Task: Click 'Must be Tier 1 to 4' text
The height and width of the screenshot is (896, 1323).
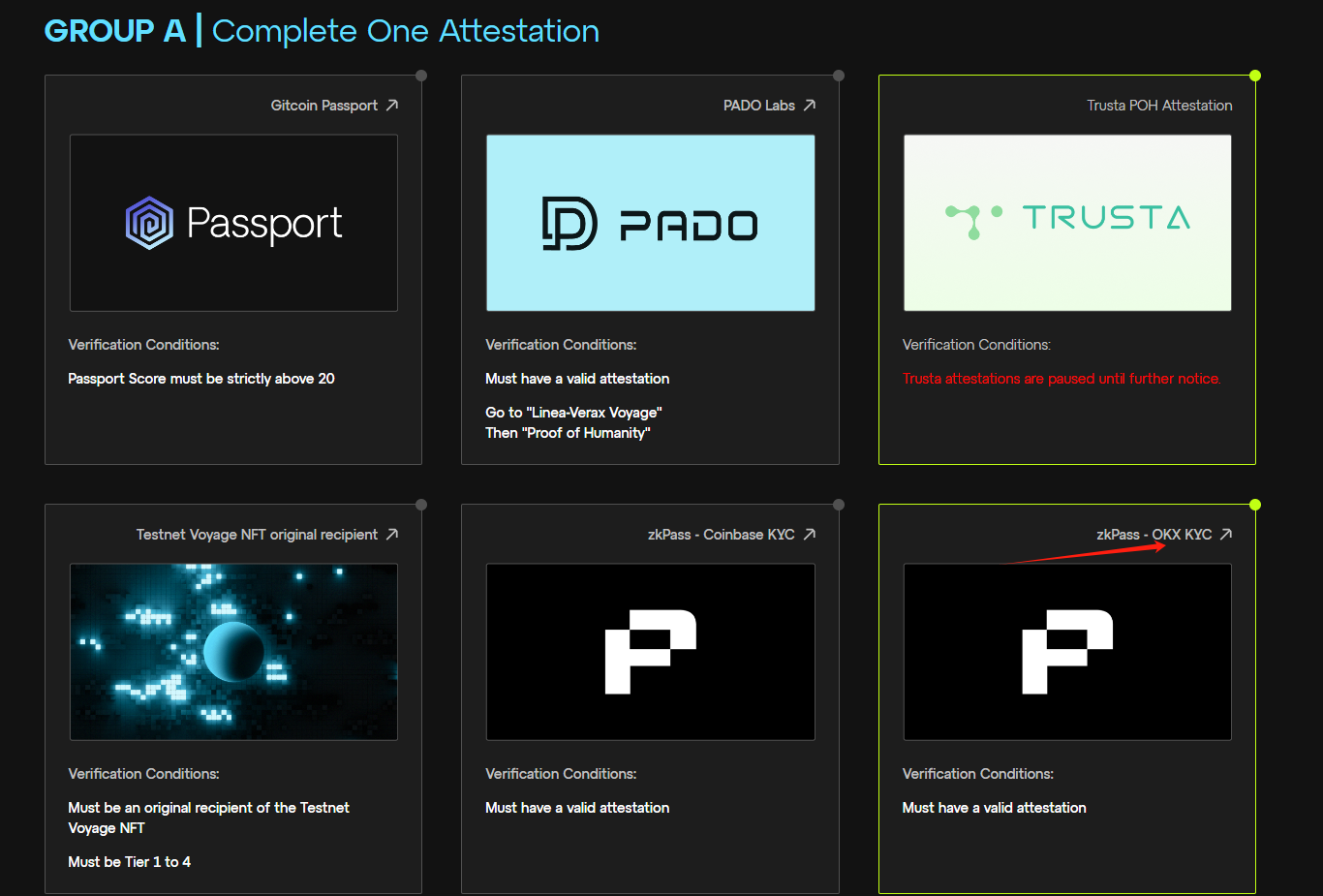Action: point(130,862)
